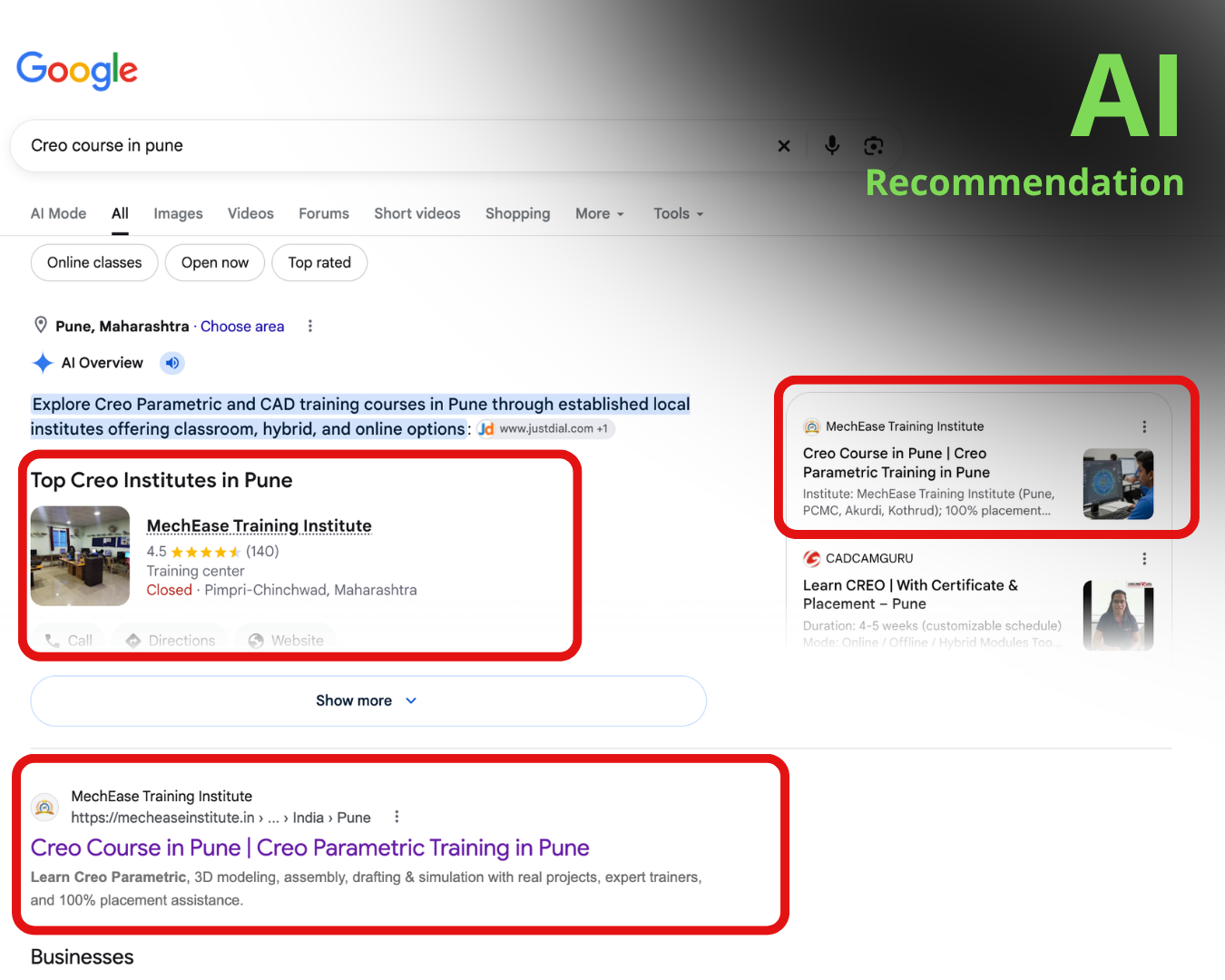Open the three-dot menu beside the mecheaseinstitute.in URL
This screenshot has width=1225, height=980.
tap(397, 817)
